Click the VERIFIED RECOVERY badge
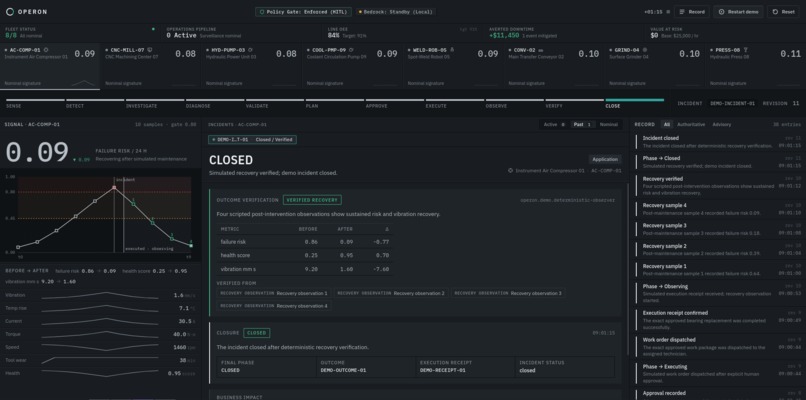 312,200
